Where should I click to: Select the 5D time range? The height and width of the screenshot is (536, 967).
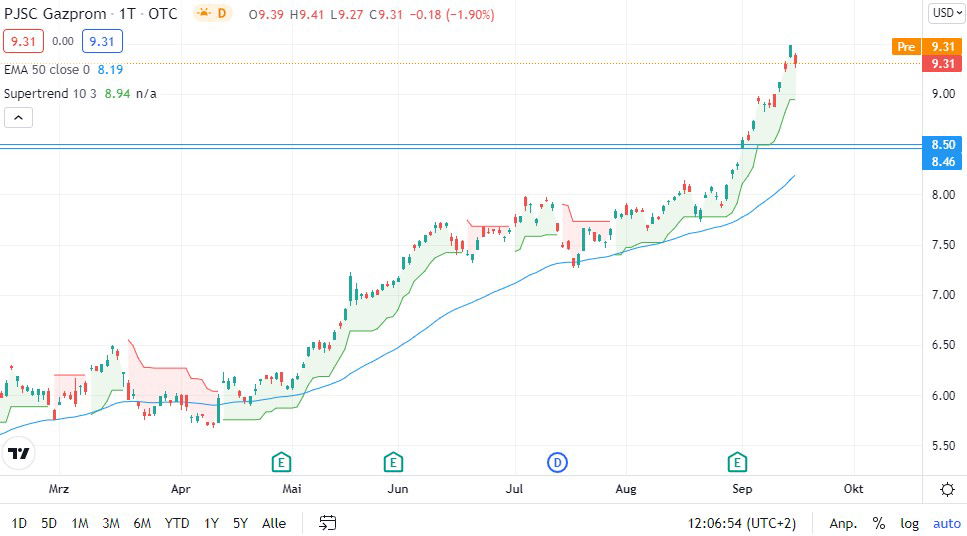point(49,523)
